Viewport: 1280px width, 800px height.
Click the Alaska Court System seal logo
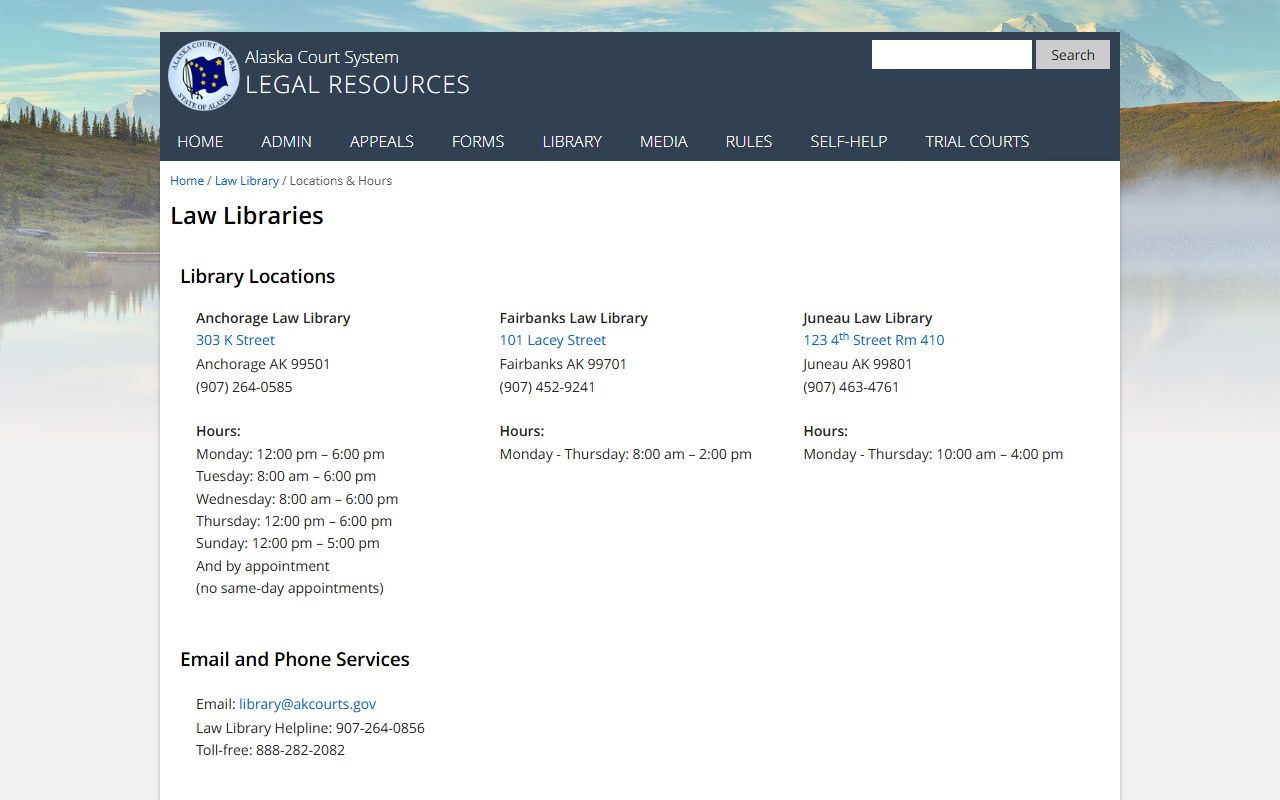204,75
